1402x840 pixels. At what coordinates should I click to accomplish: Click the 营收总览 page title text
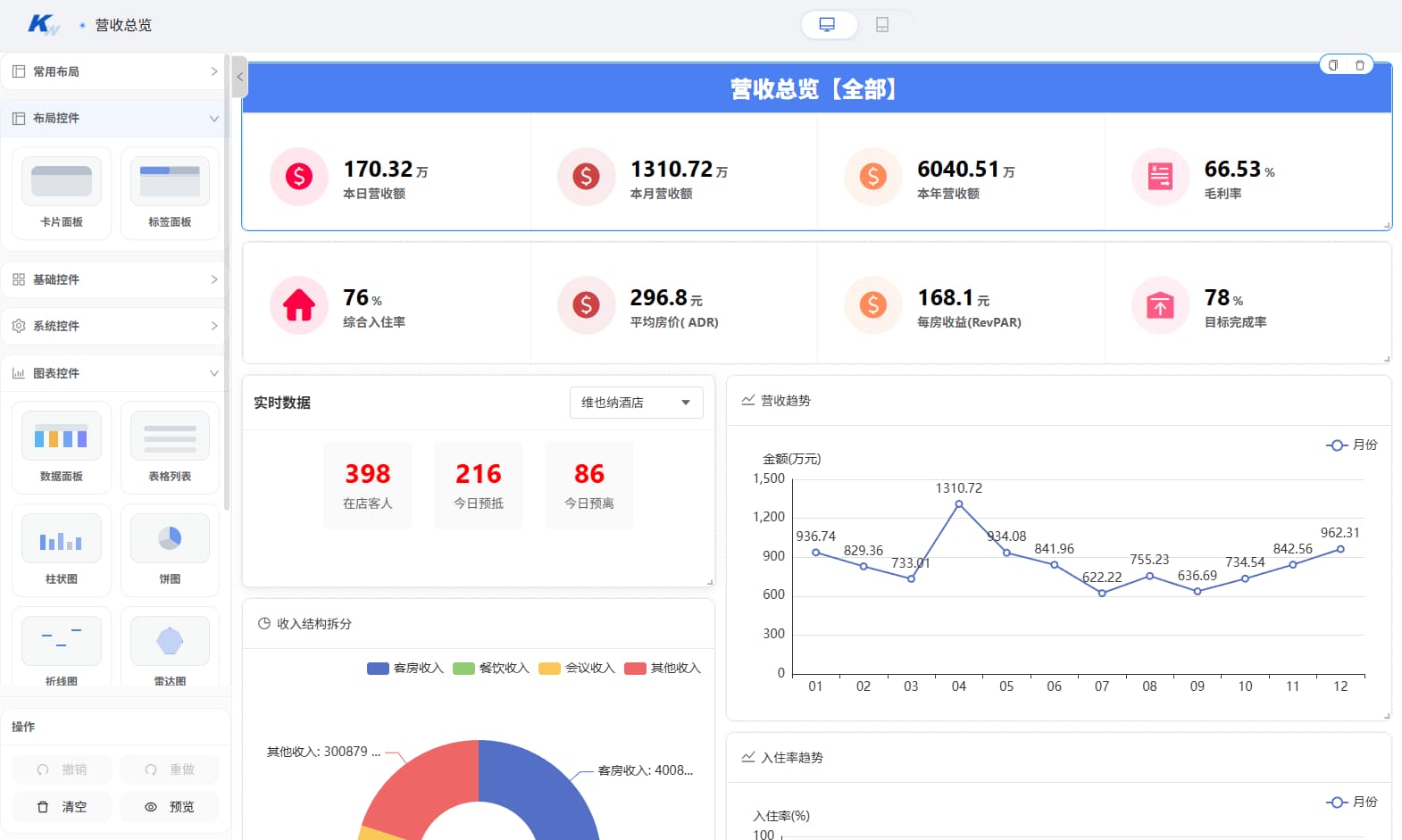coord(123,25)
